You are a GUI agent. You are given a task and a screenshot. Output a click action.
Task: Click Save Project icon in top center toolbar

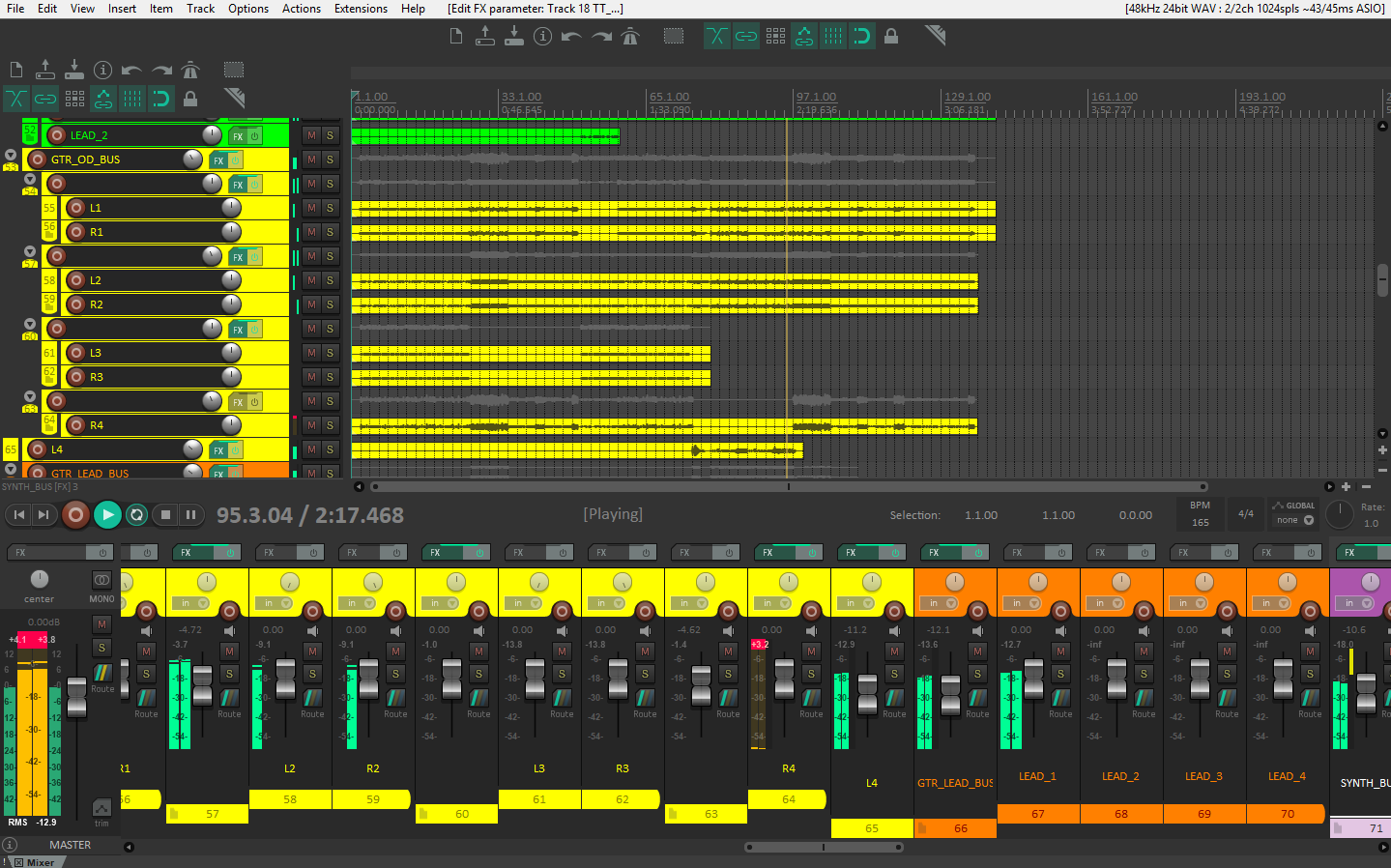[x=514, y=37]
